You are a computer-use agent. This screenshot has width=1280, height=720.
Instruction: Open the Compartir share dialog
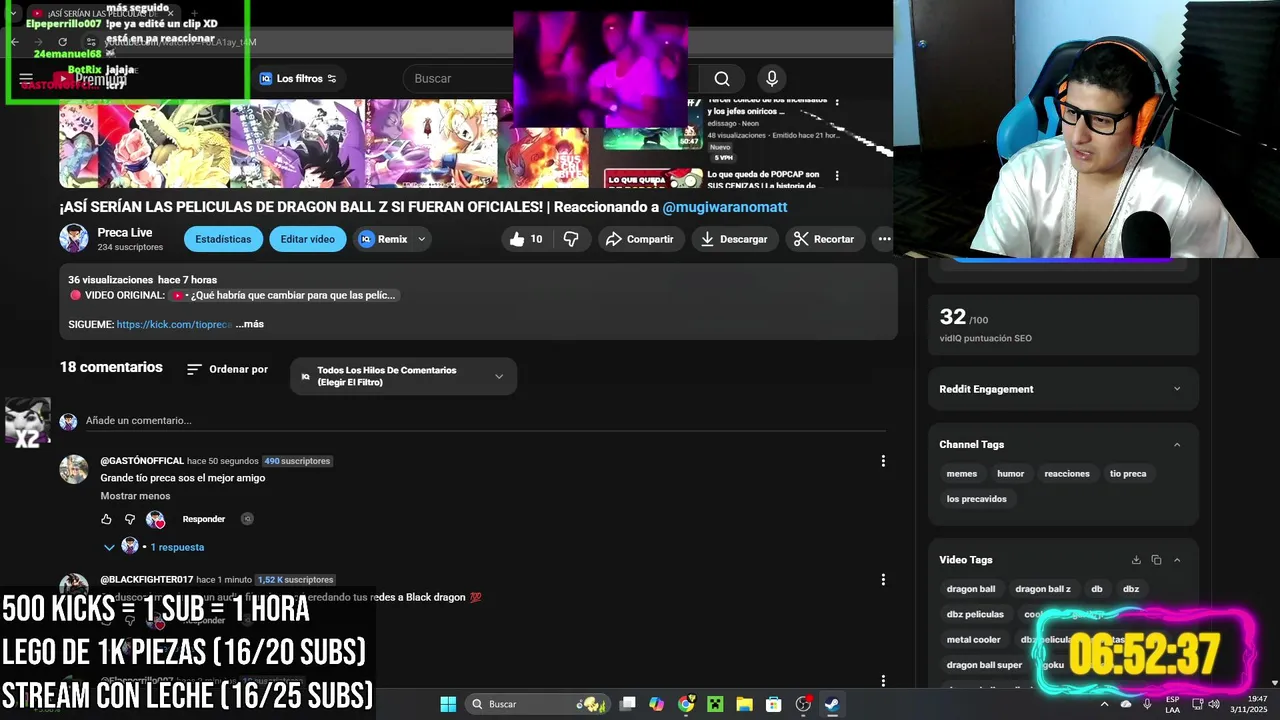[641, 239]
